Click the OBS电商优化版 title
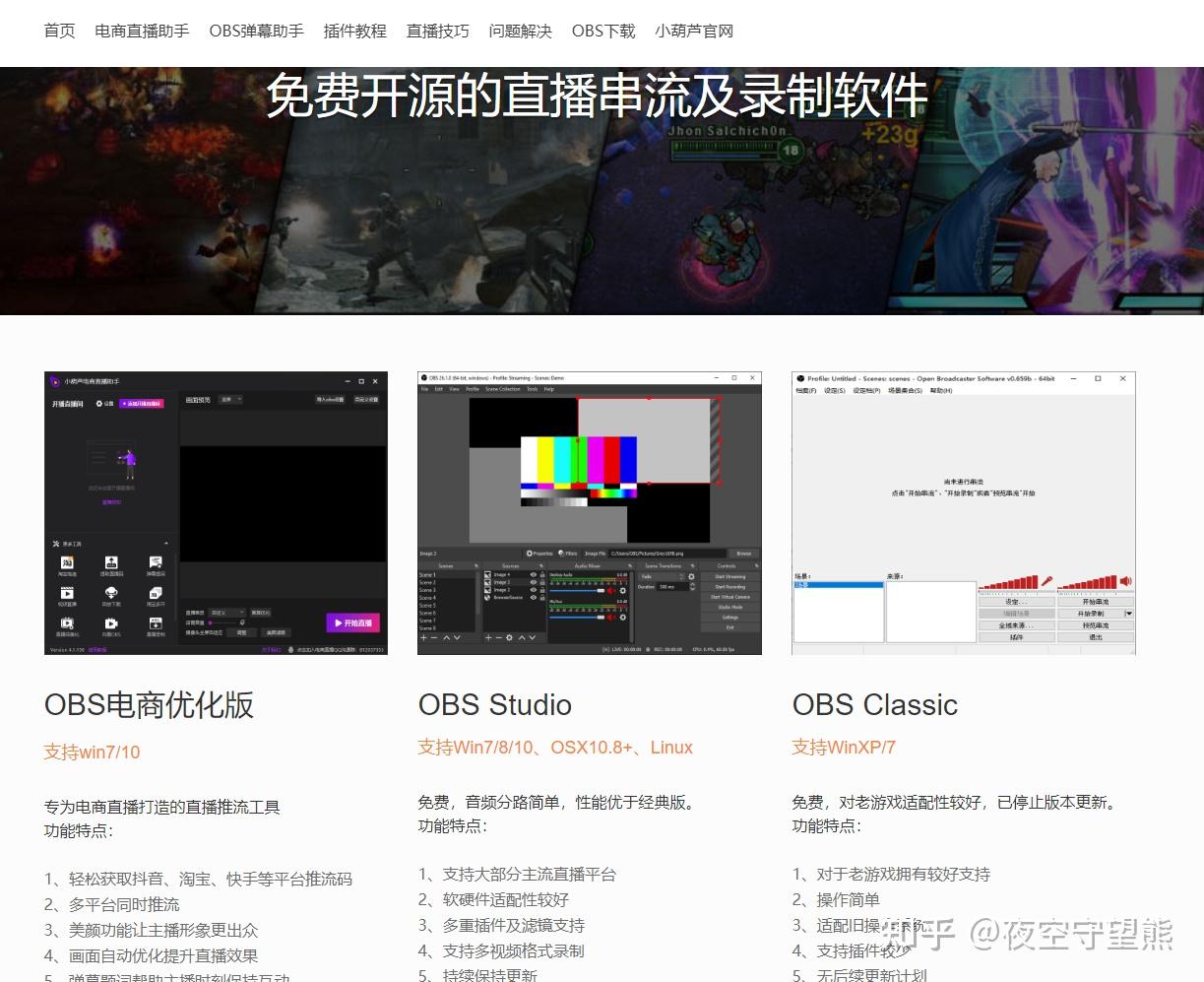Screen dimensions: 1204x982 [149, 705]
